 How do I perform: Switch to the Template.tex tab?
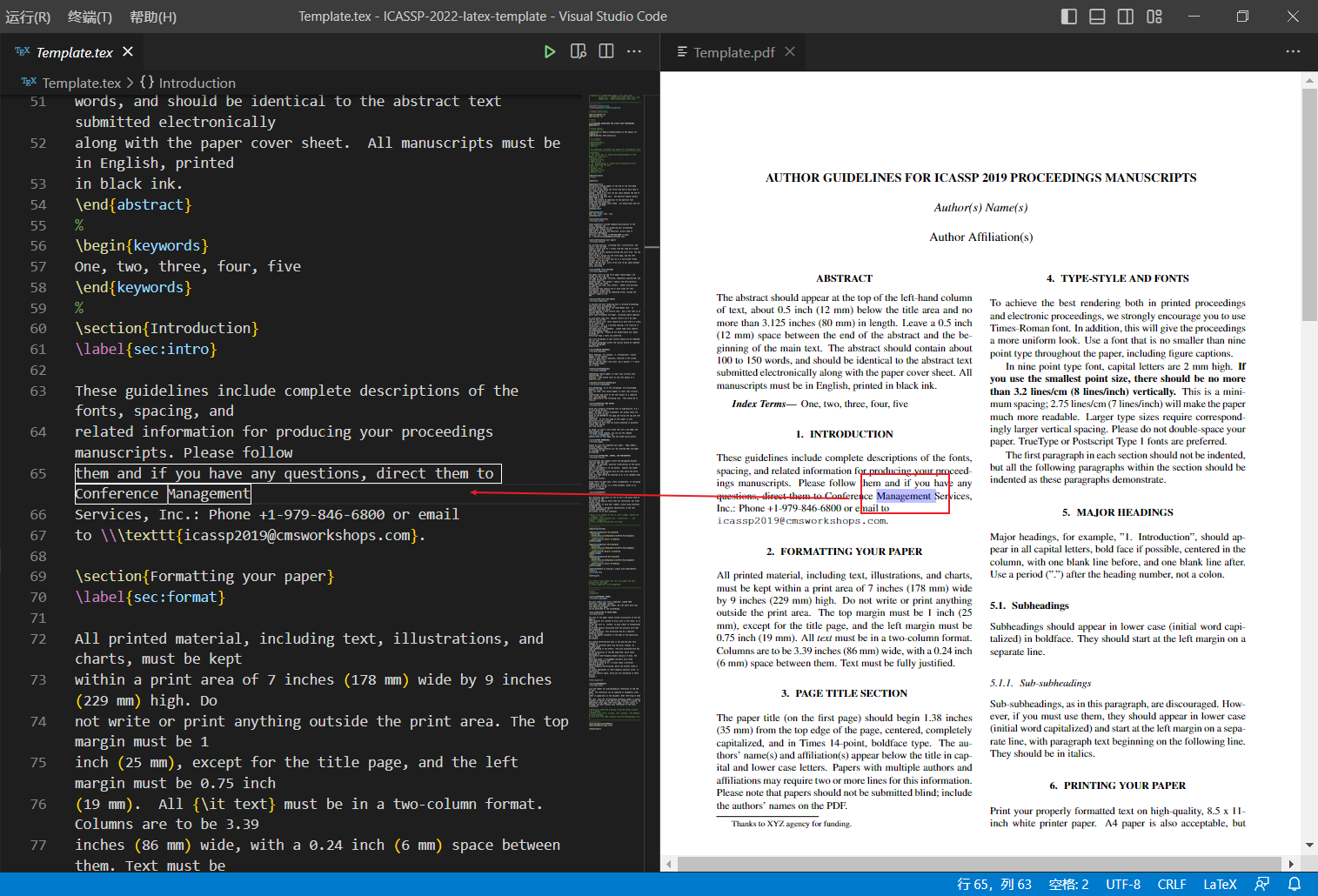pyautogui.click(x=75, y=52)
